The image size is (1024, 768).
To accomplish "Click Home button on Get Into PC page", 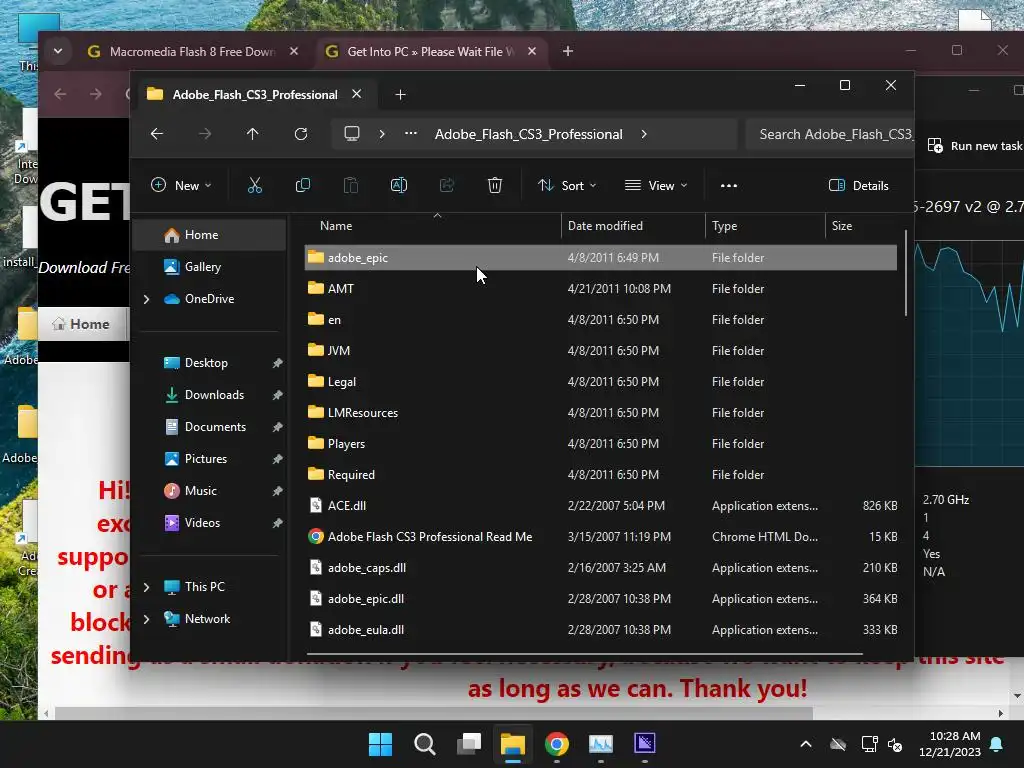I will (82, 325).
